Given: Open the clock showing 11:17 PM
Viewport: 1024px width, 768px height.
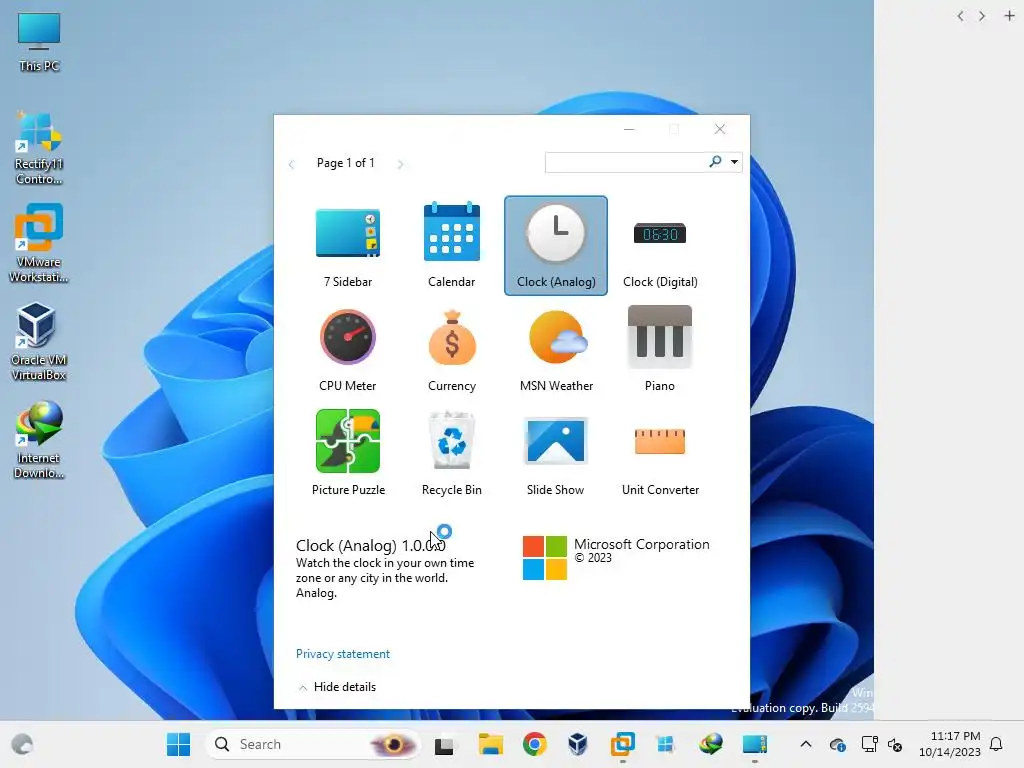Looking at the screenshot, I should pyautogui.click(x=950, y=744).
